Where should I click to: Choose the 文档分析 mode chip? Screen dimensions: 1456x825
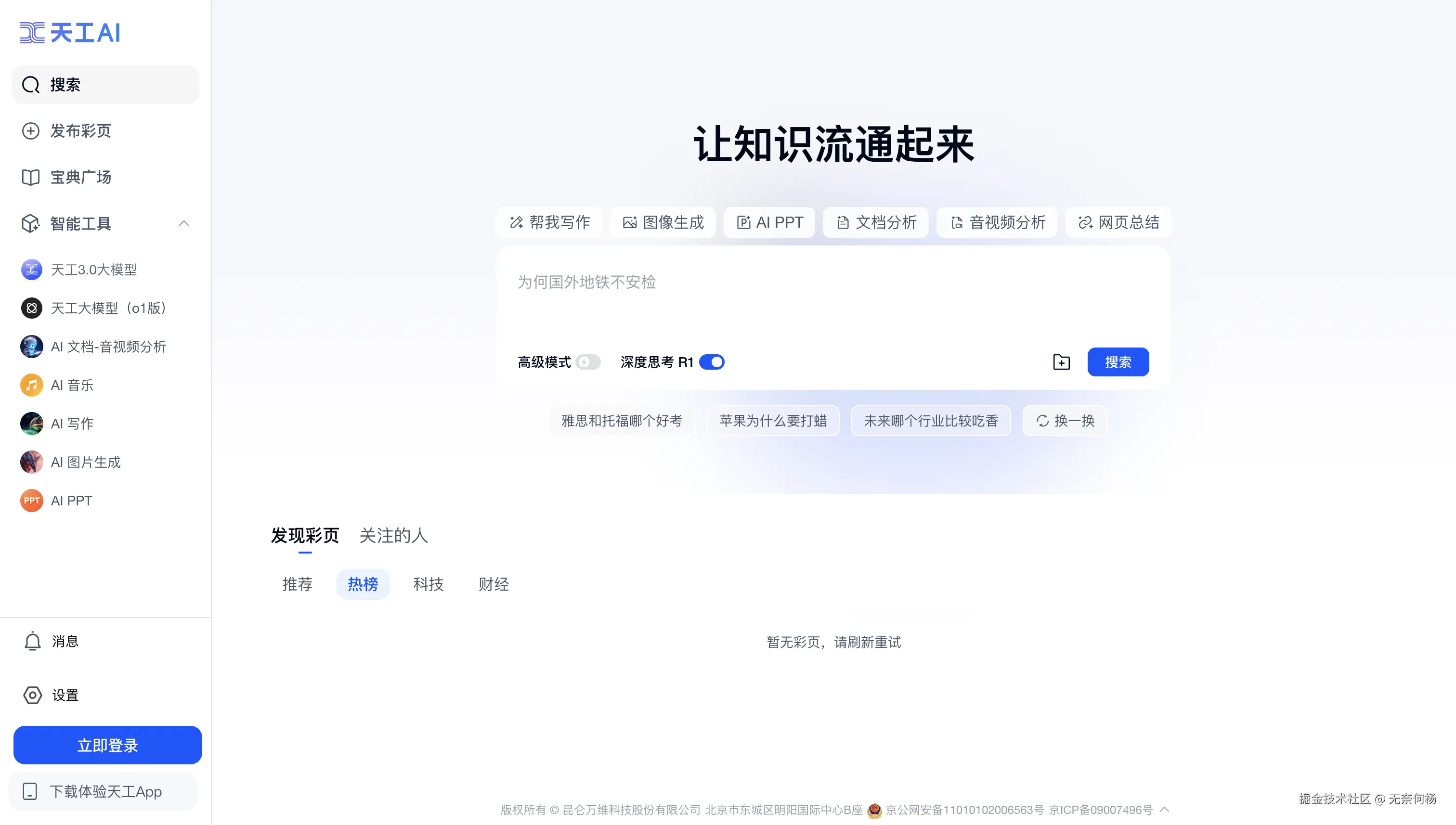pyautogui.click(x=876, y=223)
